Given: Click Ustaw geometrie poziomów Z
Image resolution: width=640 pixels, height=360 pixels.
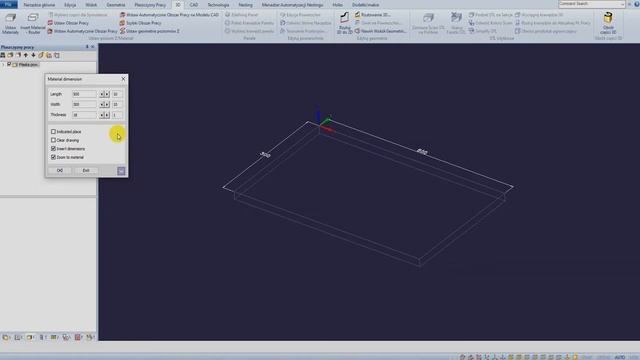Looking at the screenshot, I should (149, 31).
